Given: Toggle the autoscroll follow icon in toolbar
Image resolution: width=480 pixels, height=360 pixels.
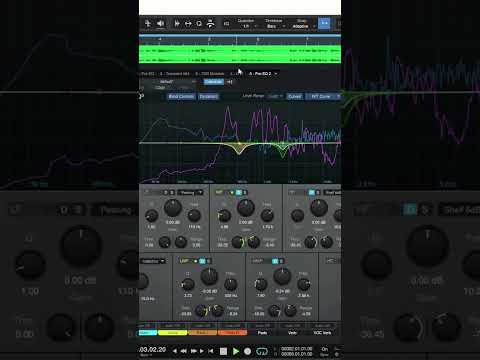Looking at the screenshot, I should click(x=210, y=23).
